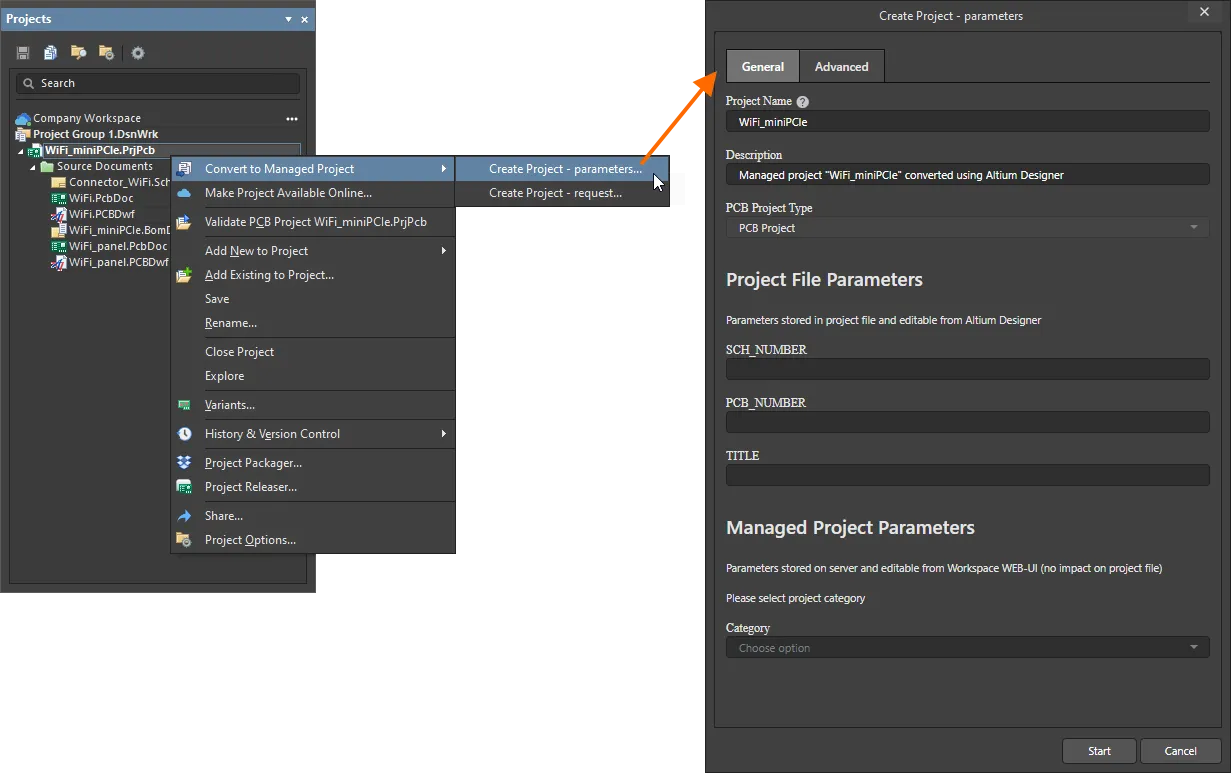Click the Project Name input field
Viewport: 1231px width, 773px height.
coord(968,122)
